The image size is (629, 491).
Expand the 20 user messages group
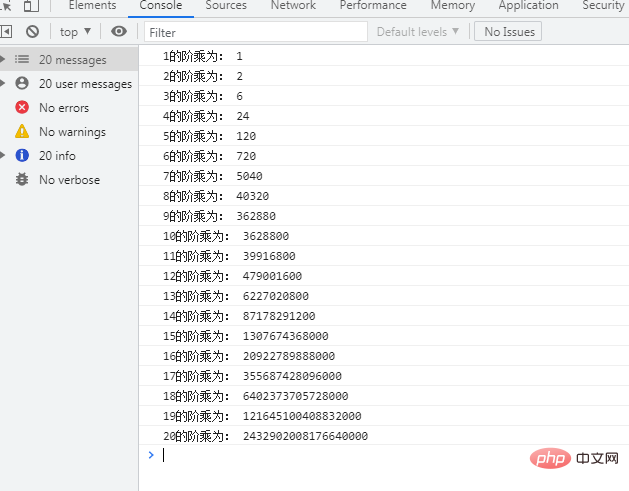coord(2,83)
